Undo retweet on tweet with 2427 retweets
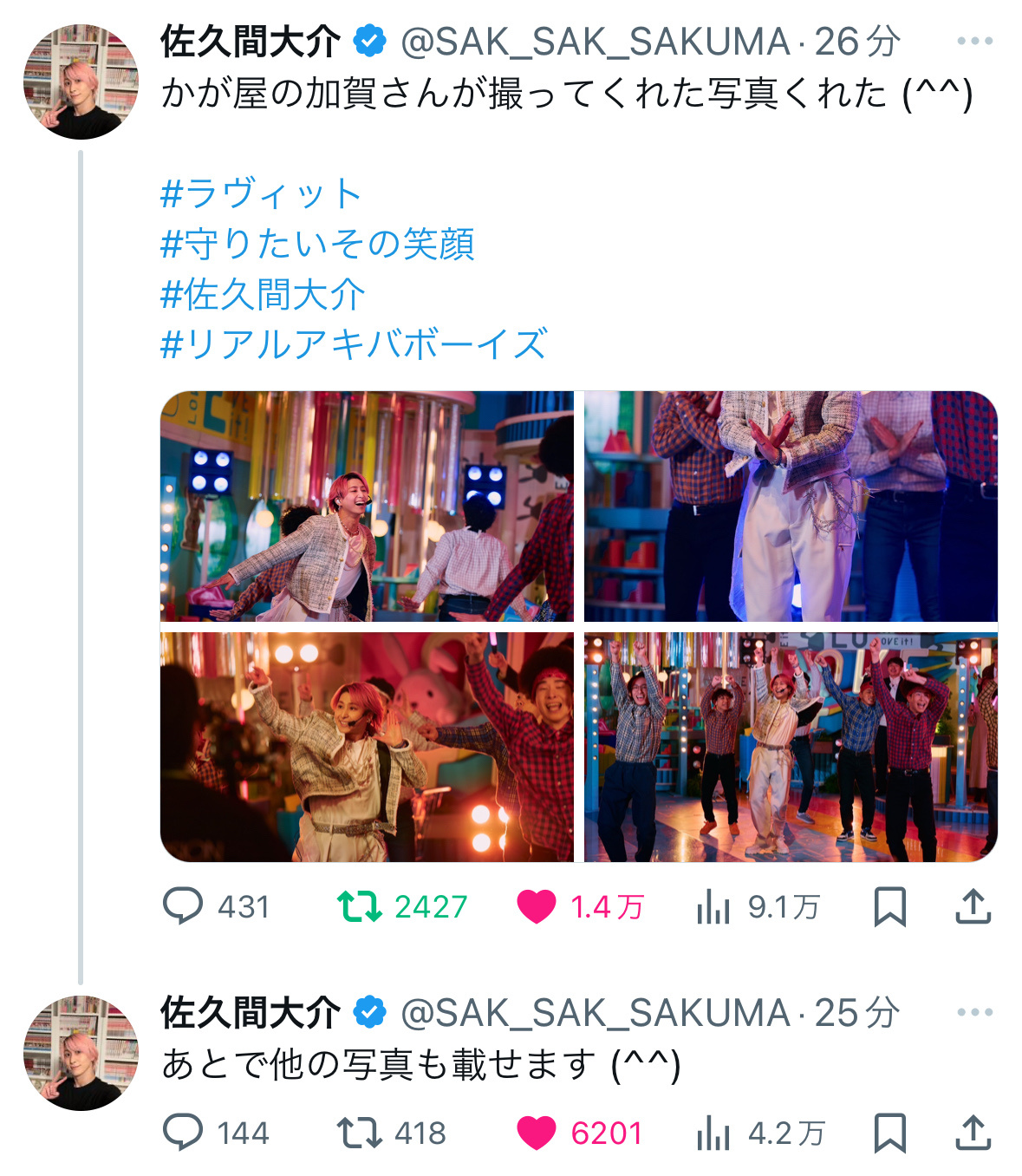 tap(359, 906)
